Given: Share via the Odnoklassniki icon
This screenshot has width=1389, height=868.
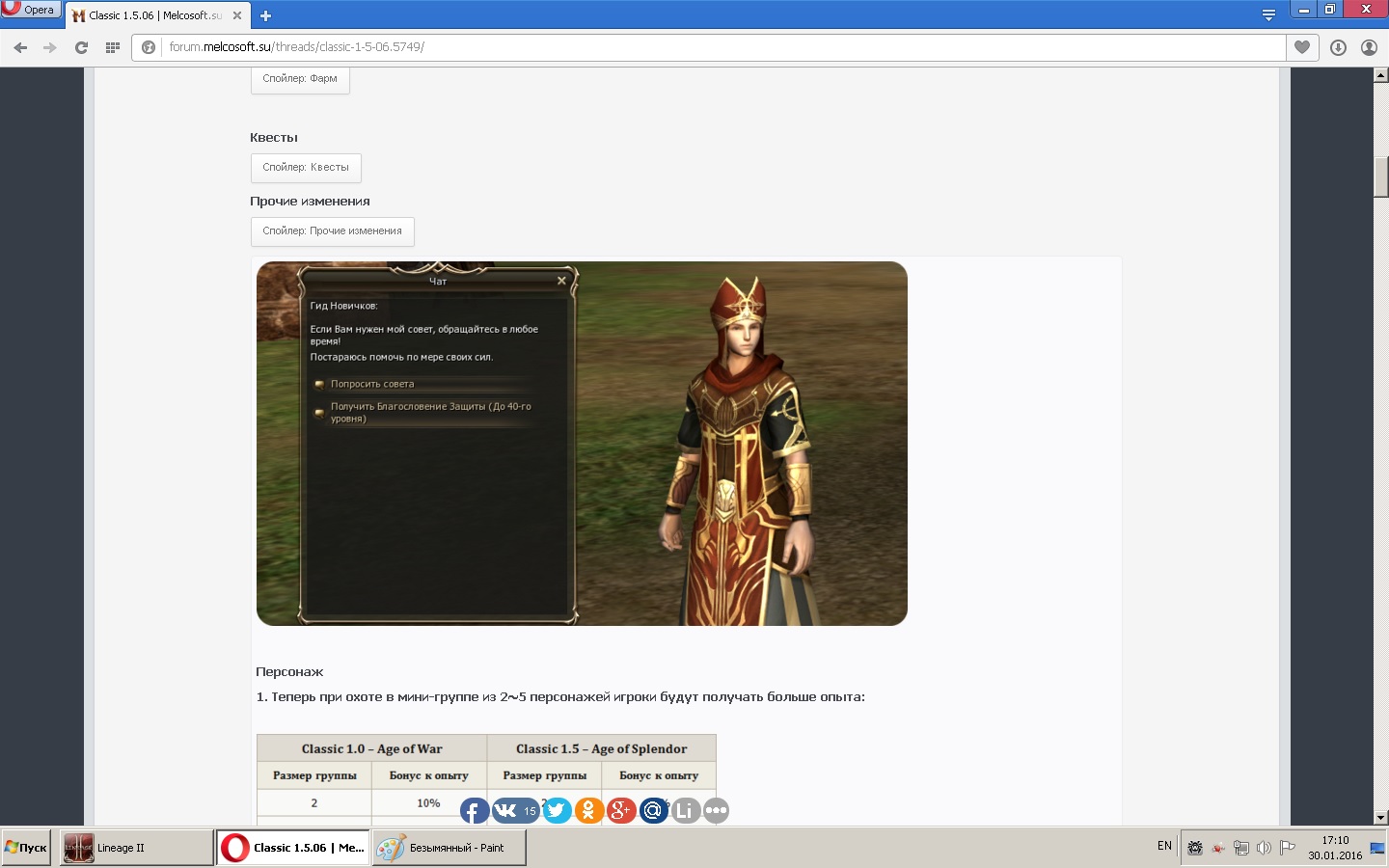Looking at the screenshot, I should tap(588, 810).
